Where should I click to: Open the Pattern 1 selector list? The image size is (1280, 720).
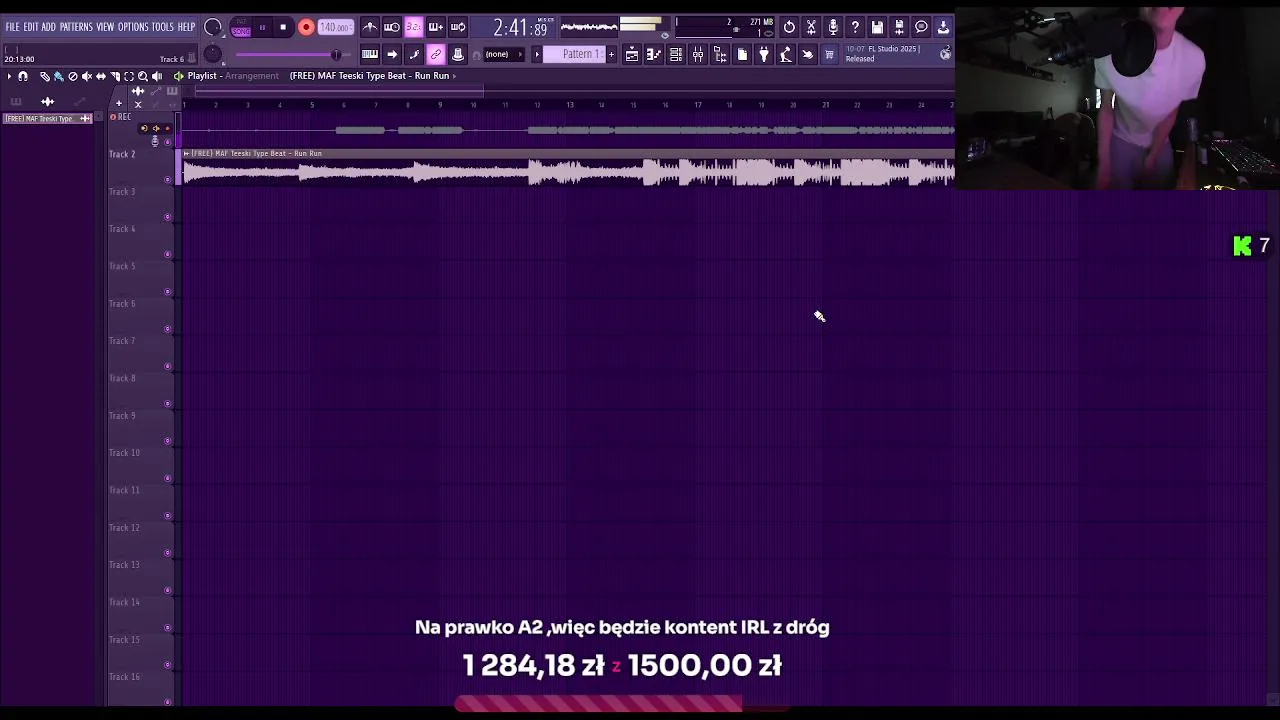[574, 55]
